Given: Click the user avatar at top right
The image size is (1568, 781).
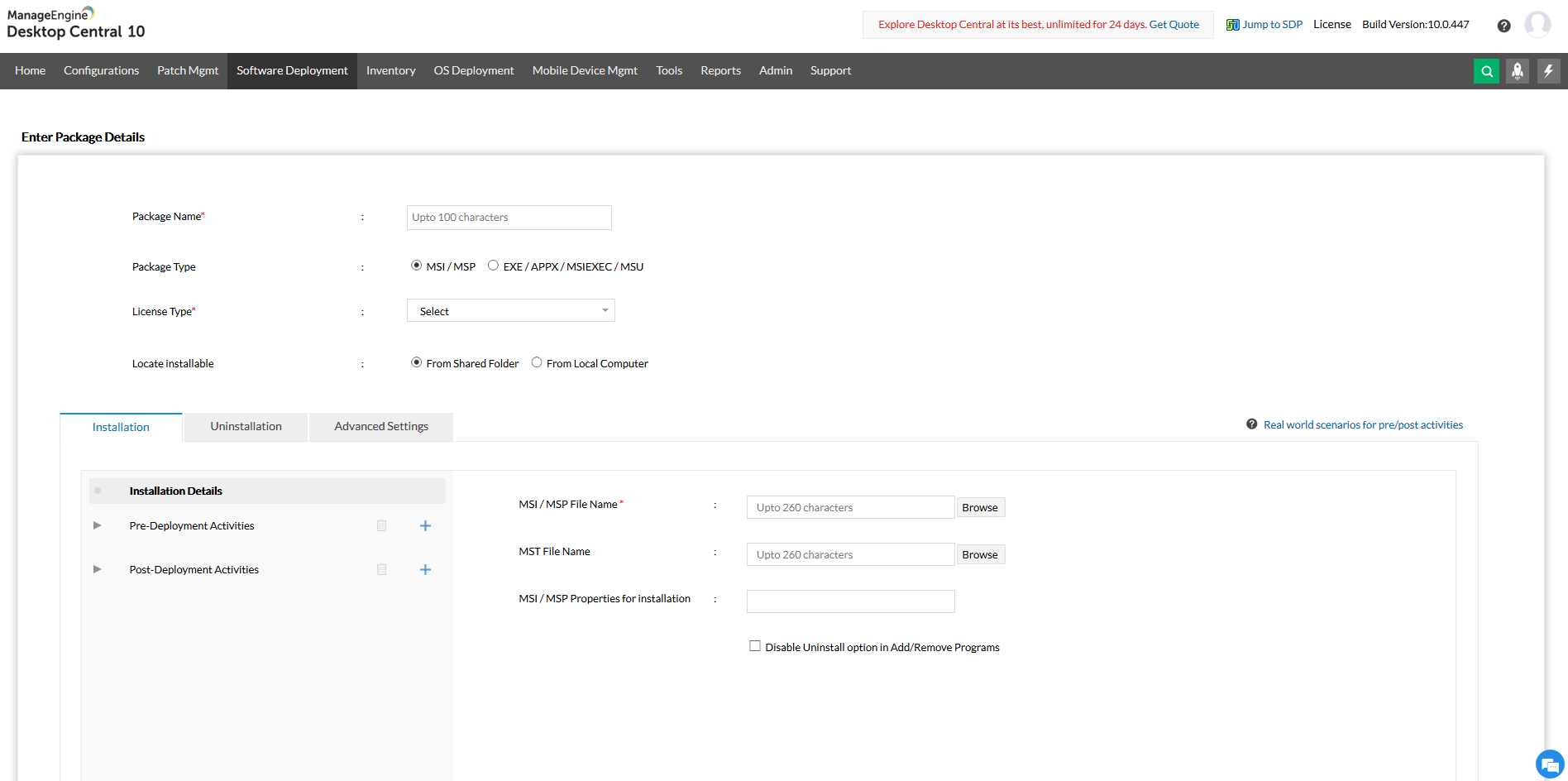Looking at the screenshot, I should pyautogui.click(x=1538, y=24).
